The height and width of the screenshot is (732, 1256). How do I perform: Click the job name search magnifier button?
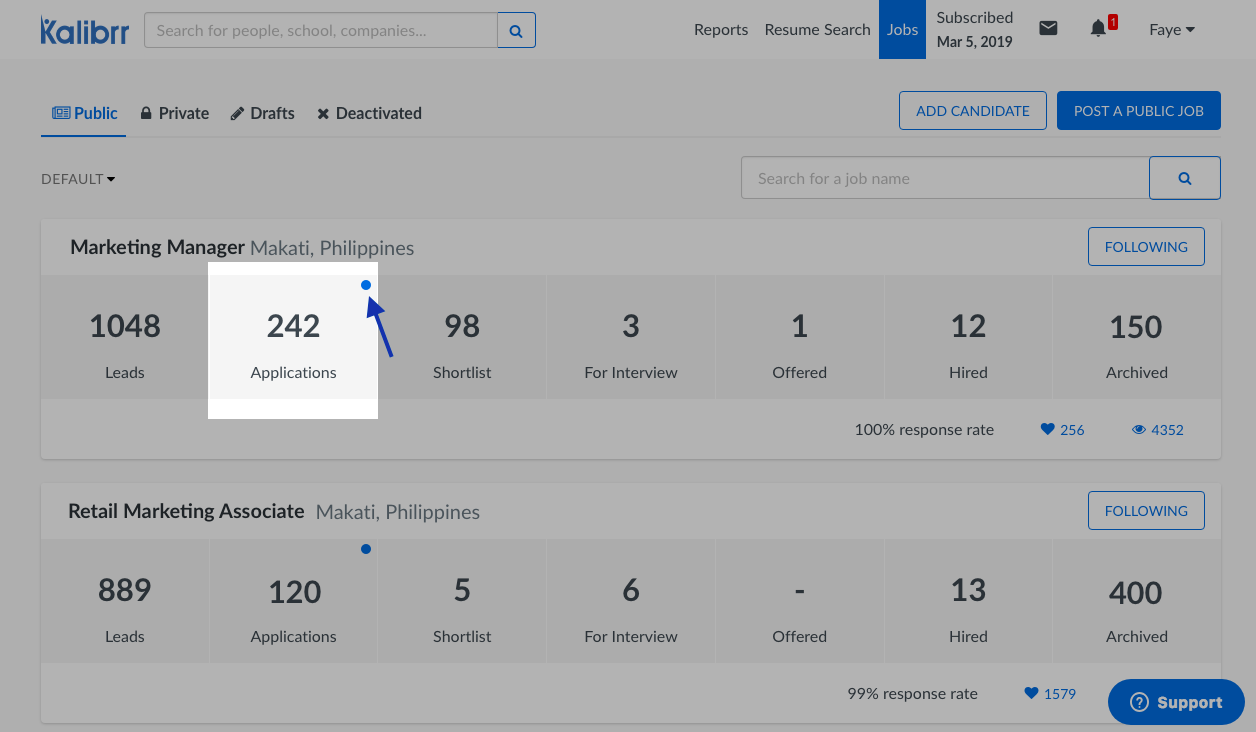point(1184,178)
